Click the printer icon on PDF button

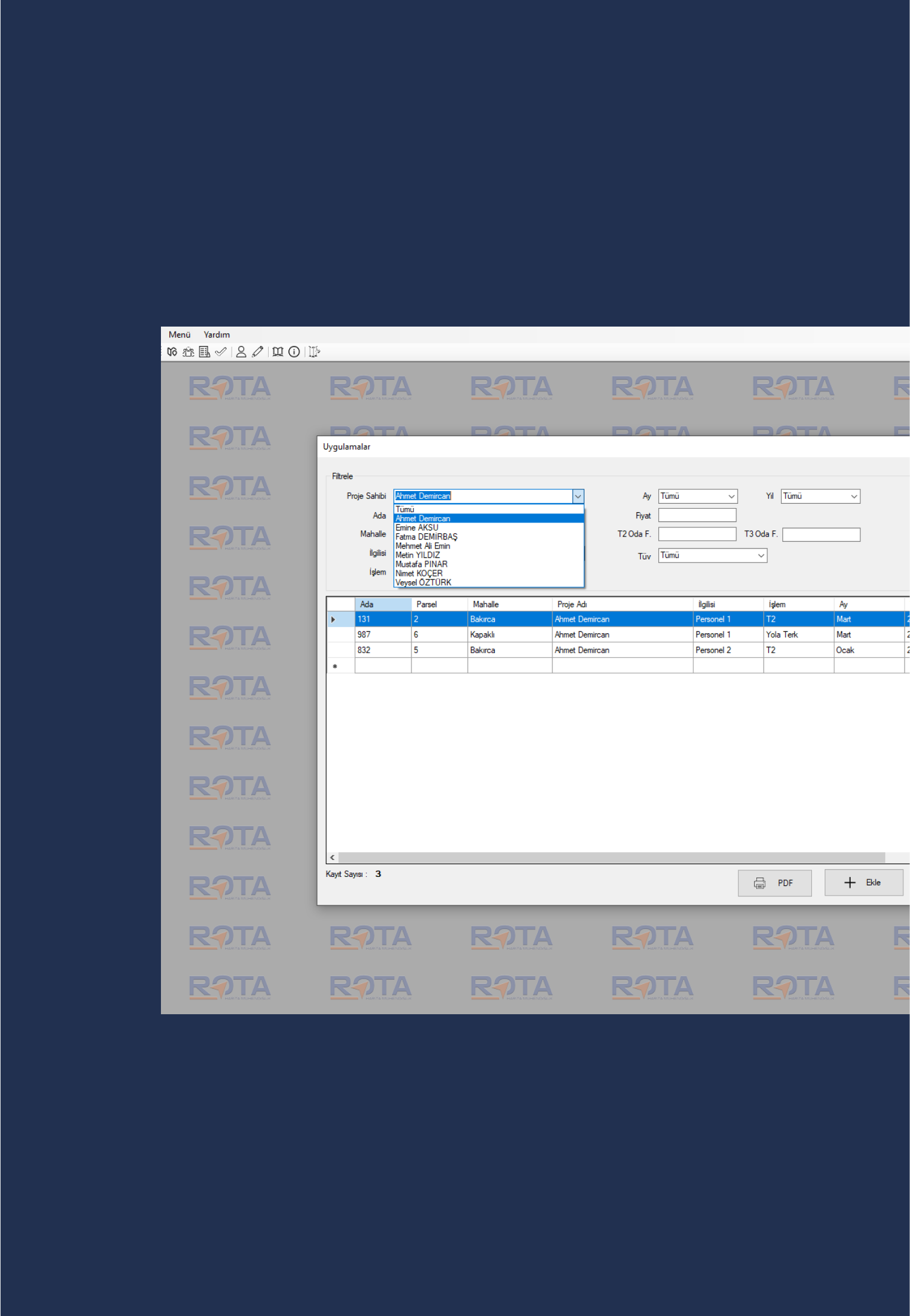point(759,883)
